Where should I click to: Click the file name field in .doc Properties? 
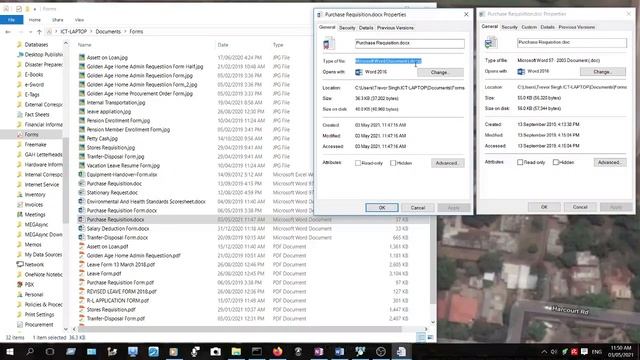(x=571, y=42)
